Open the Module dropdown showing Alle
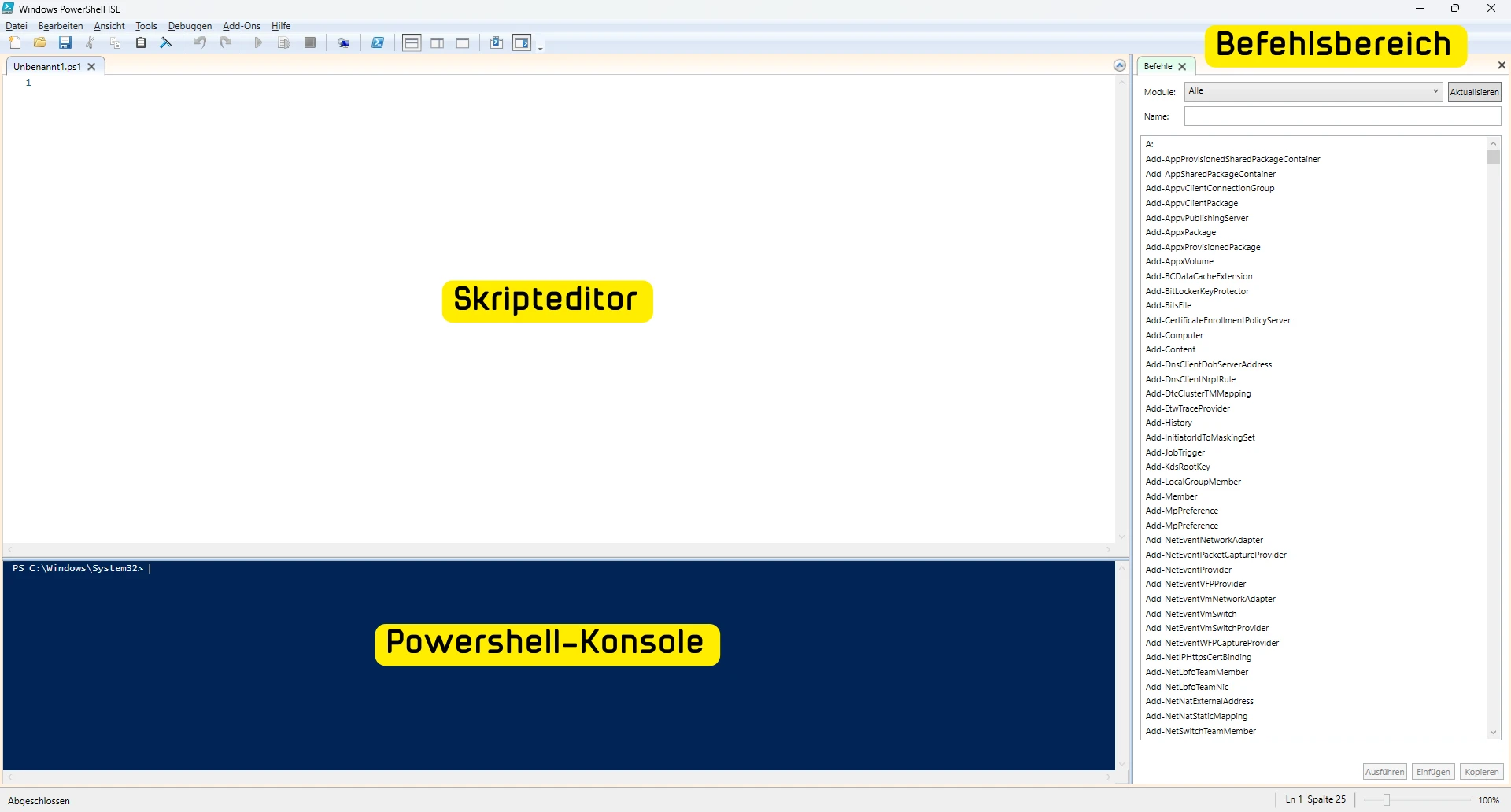Viewport: 1511px width, 812px height. (1434, 91)
